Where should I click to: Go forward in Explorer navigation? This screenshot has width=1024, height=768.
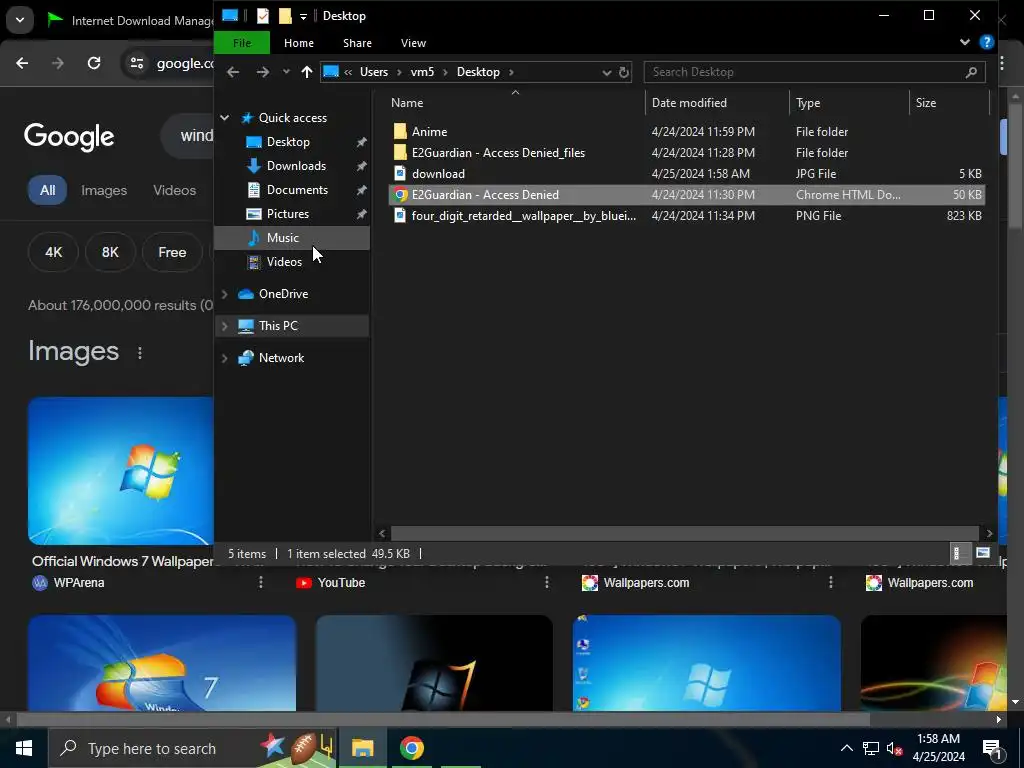click(263, 72)
